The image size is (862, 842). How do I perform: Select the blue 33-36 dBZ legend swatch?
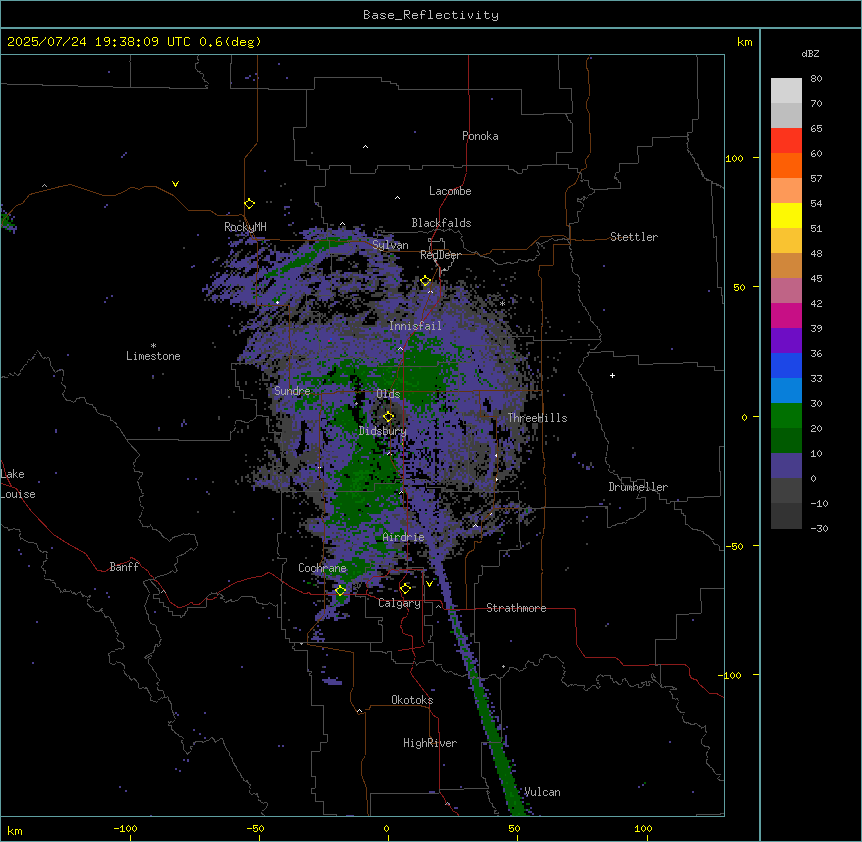[x=786, y=365]
